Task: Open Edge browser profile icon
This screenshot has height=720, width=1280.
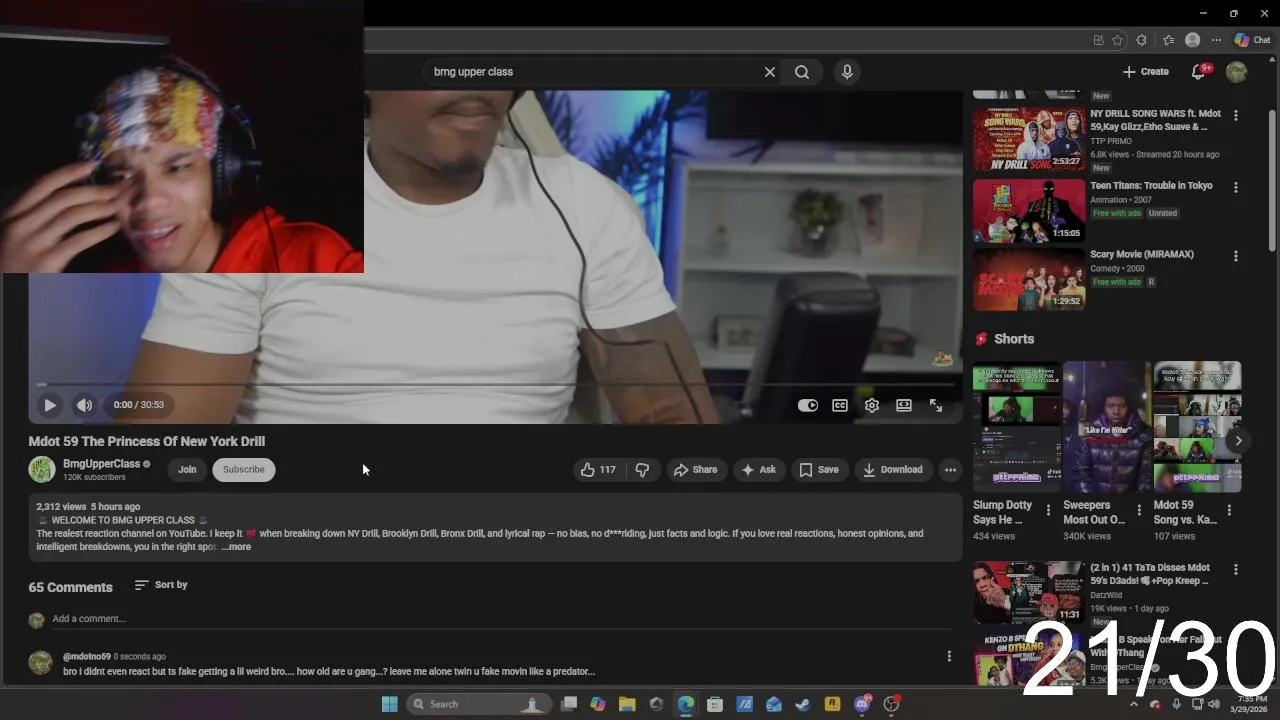Action: coord(1192,40)
